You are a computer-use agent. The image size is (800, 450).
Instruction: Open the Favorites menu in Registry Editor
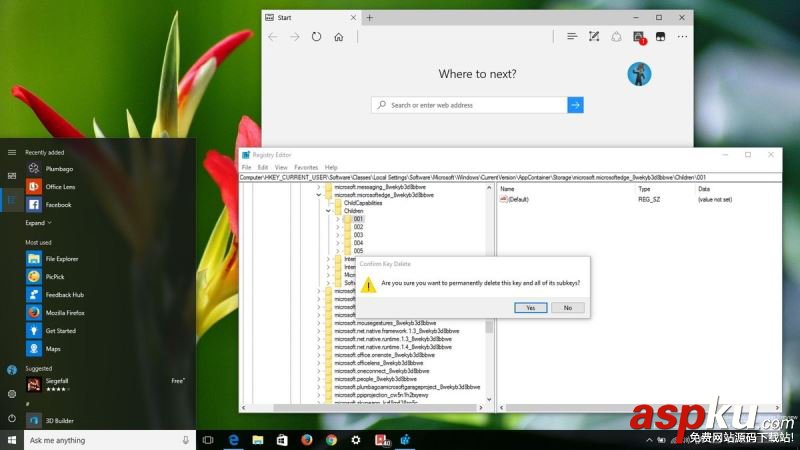[306, 167]
